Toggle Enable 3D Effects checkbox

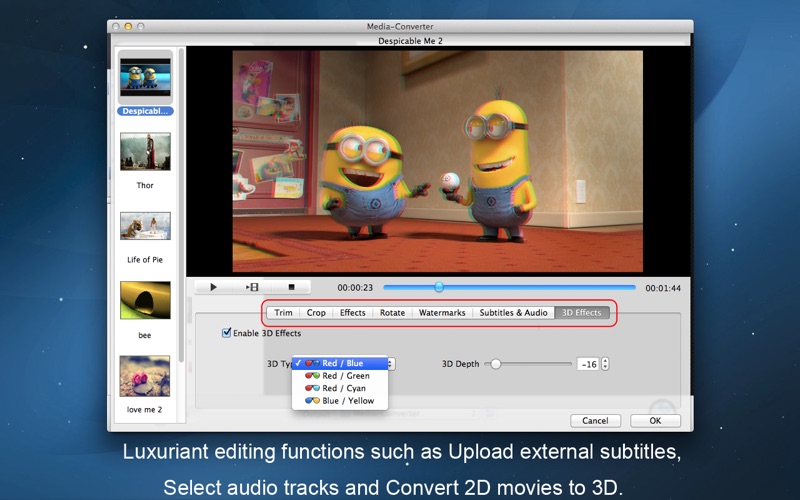coord(227,333)
